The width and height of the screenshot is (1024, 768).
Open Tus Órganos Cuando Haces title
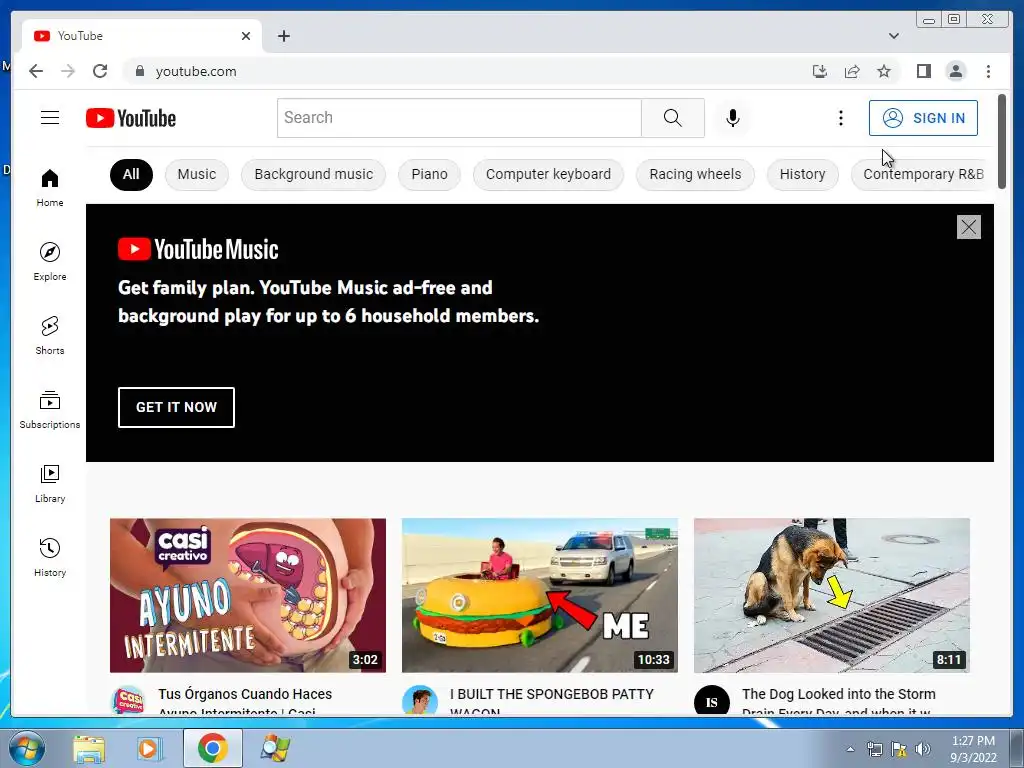pos(245,701)
